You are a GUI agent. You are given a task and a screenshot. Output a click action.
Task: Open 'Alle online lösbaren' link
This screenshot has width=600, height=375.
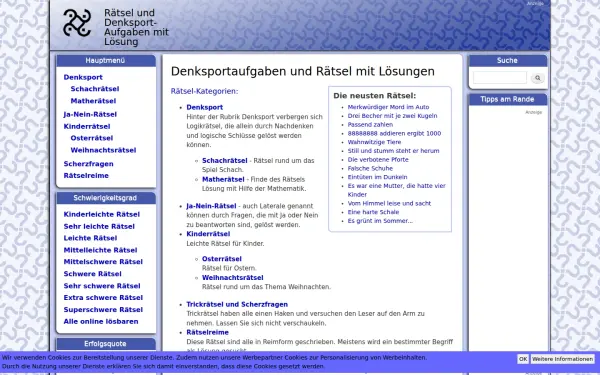point(101,321)
